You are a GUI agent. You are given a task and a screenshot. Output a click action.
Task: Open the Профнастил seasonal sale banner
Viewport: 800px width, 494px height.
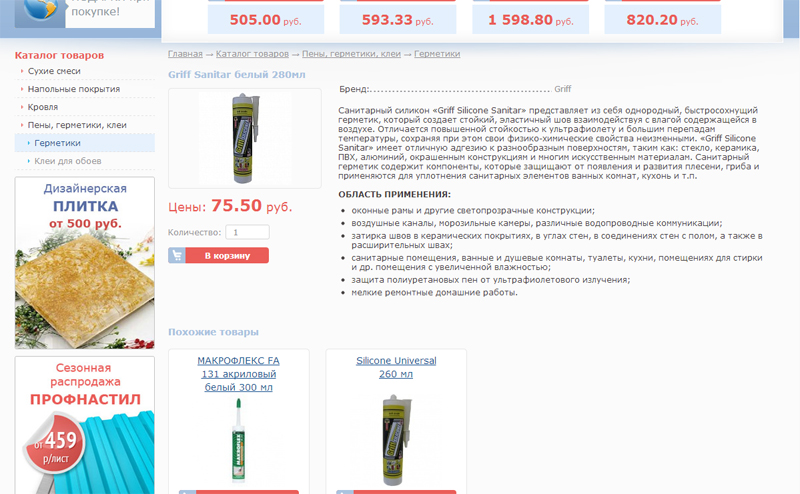point(85,425)
